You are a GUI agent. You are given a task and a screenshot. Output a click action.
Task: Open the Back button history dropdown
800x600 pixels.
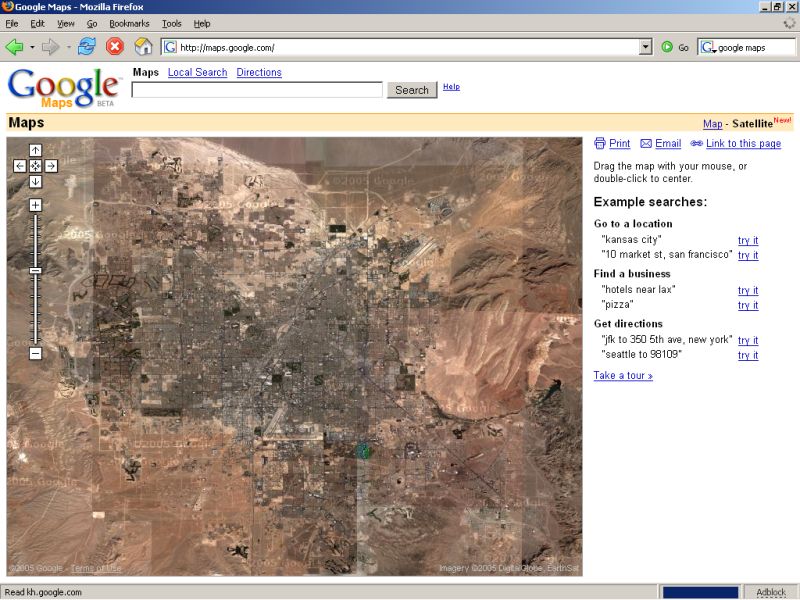32,47
